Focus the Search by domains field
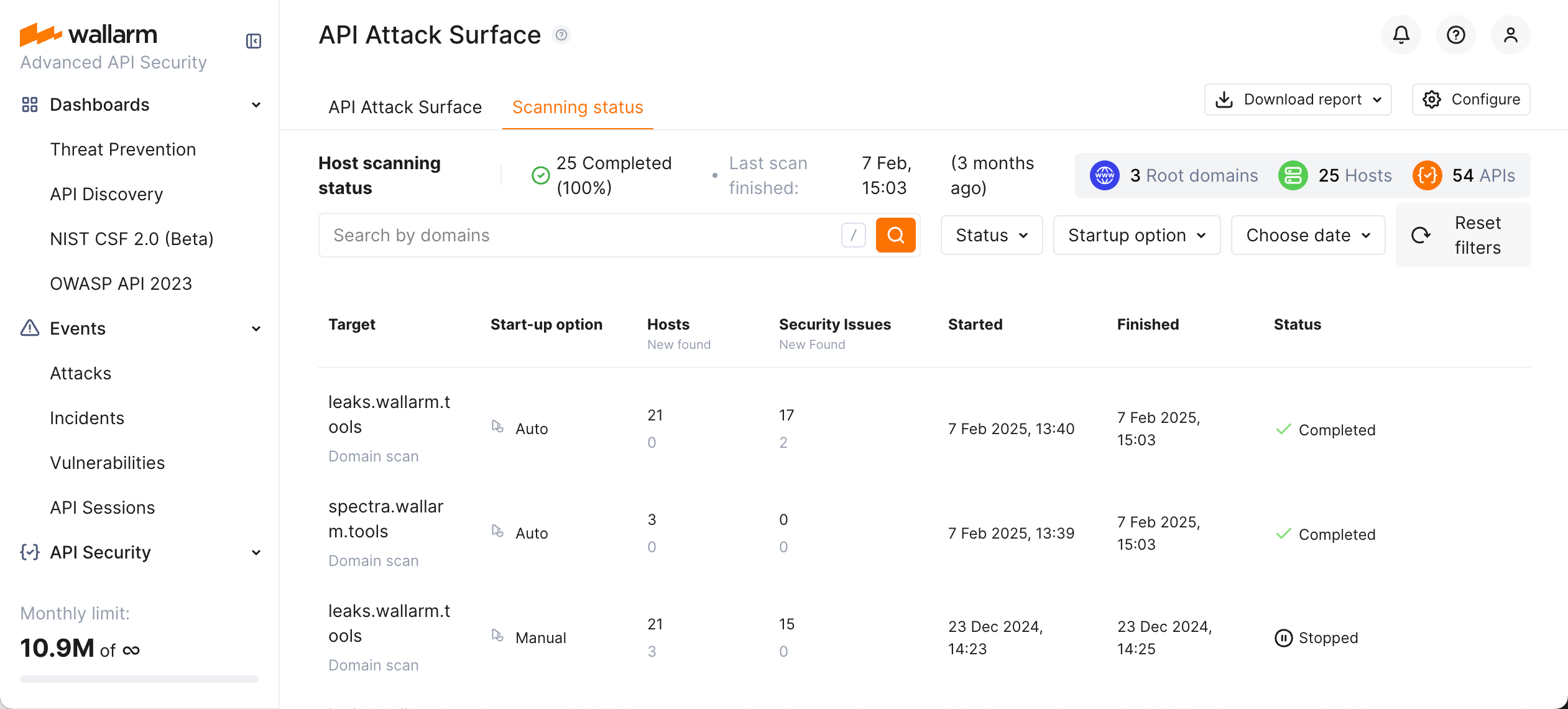Image resolution: width=1568 pixels, height=709 pixels. coord(578,235)
